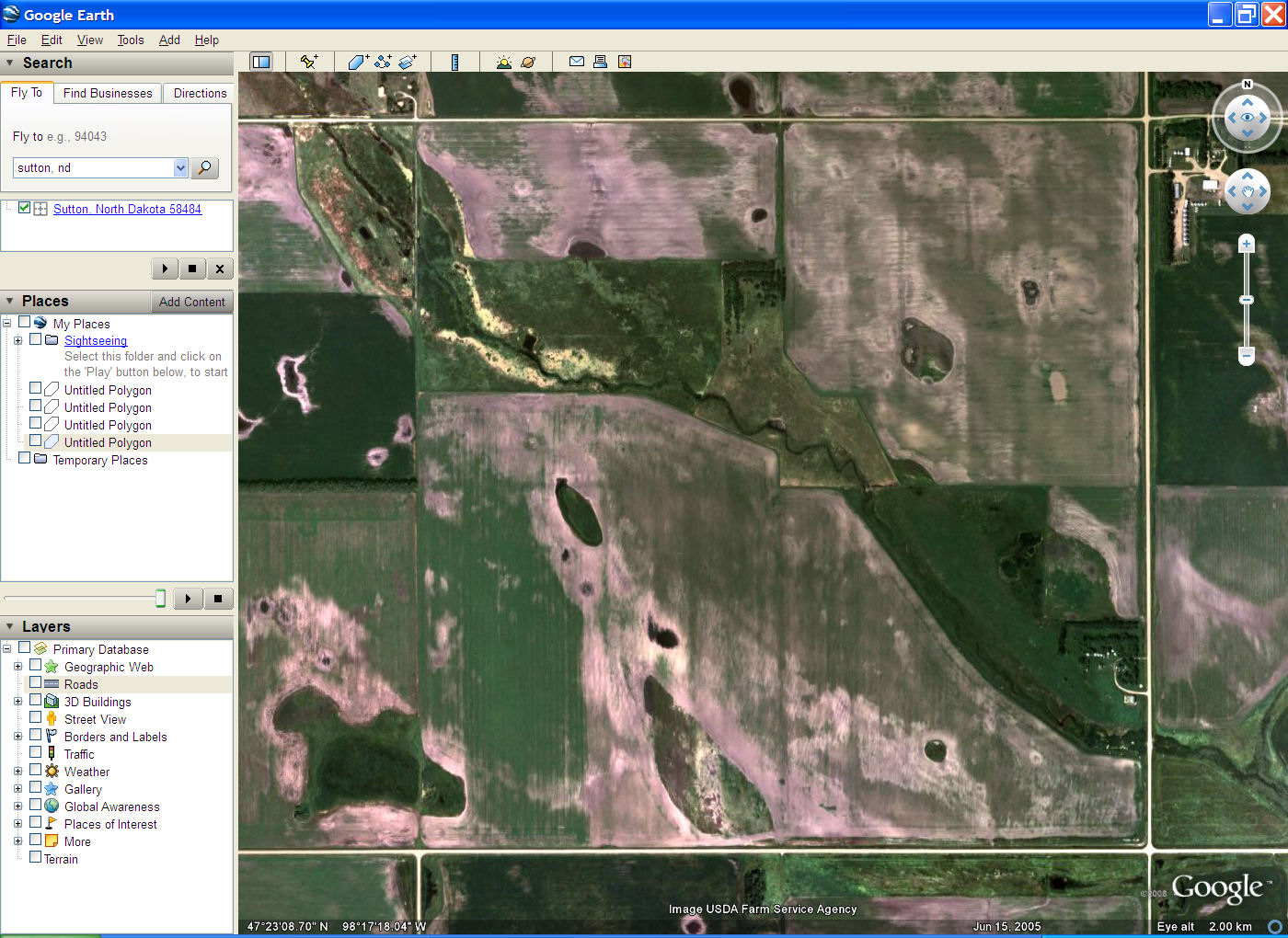Open the Tools menu
The height and width of the screenshot is (938, 1288).
(x=131, y=40)
